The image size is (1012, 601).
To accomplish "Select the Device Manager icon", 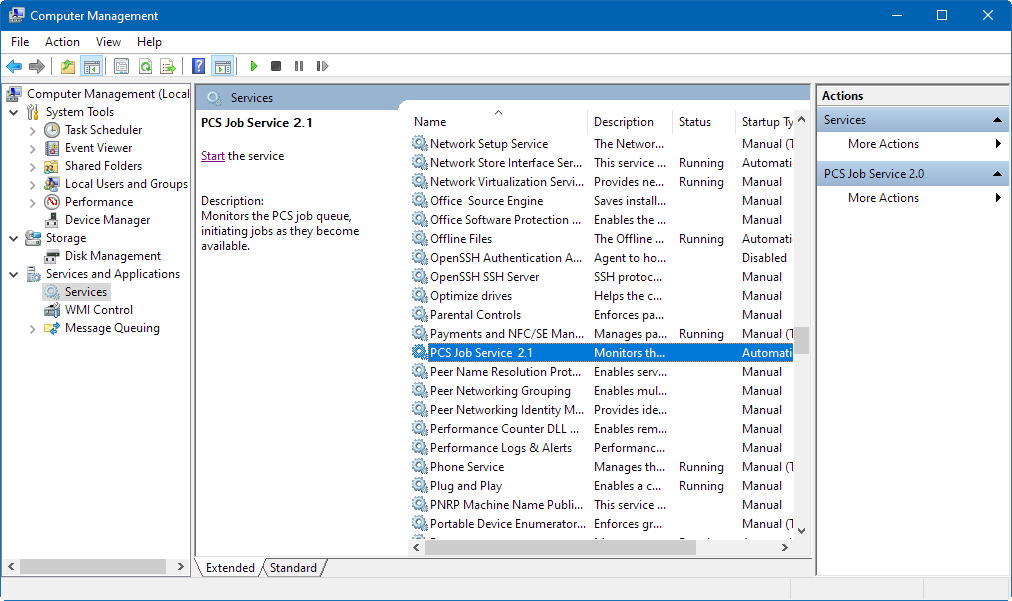I will [x=52, y=220].
